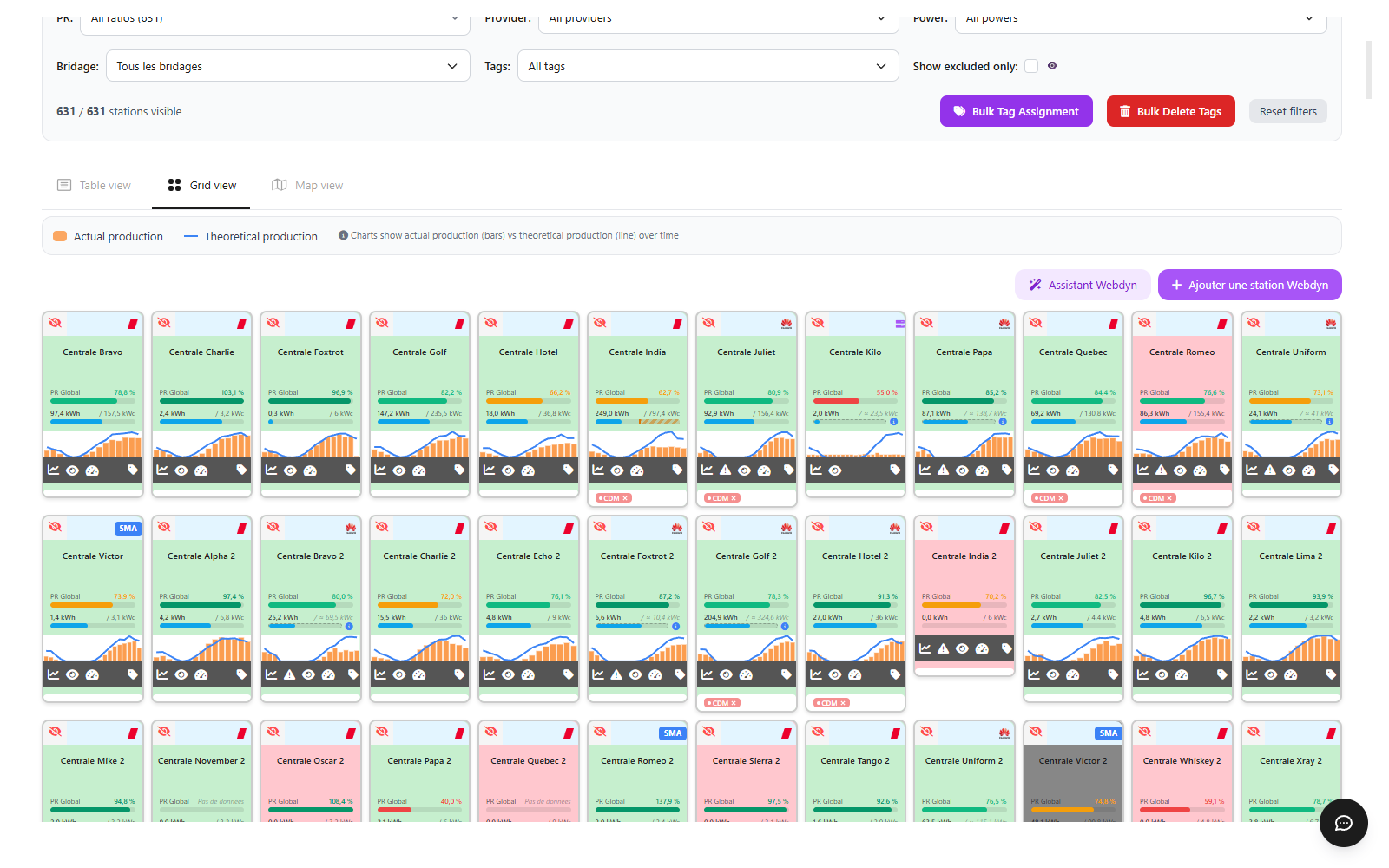Click the info icon on Centrale Foxtrot 2 card

click(x=675, y=626)
